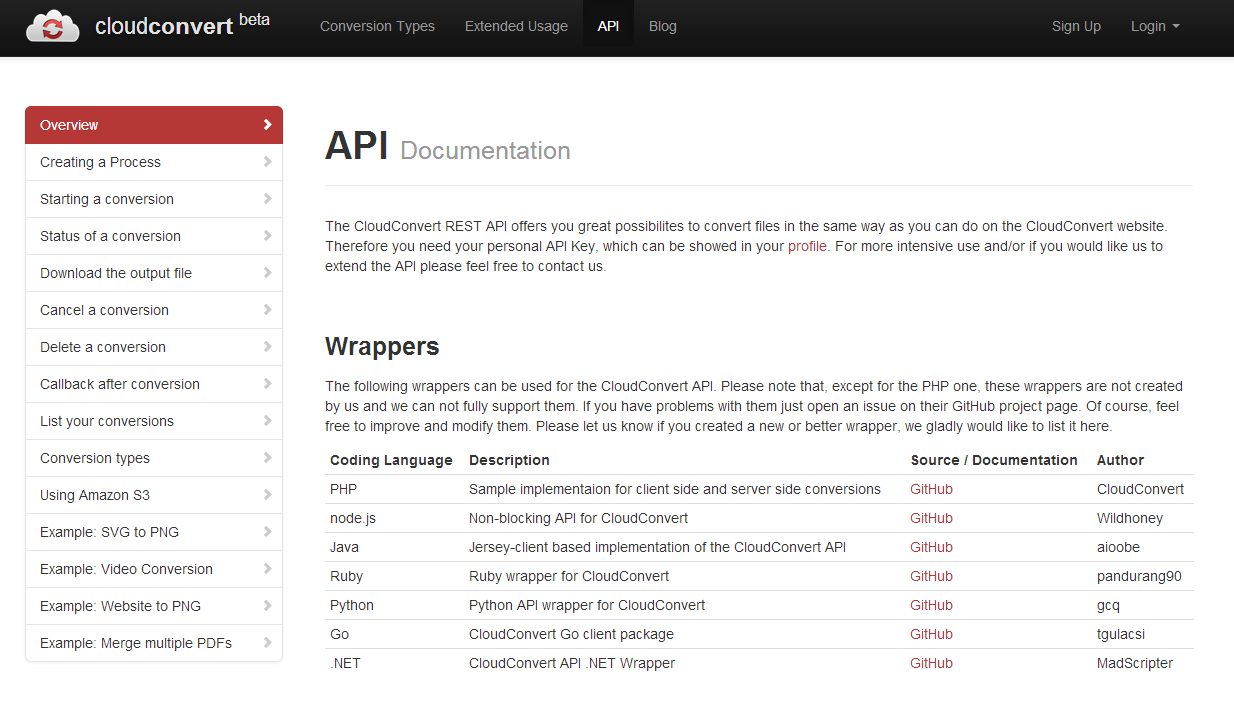Open the GitHub link for Python wrapper
Image resolution: width=1234 pixels, height=714 pixels.
tap(931, 605)
